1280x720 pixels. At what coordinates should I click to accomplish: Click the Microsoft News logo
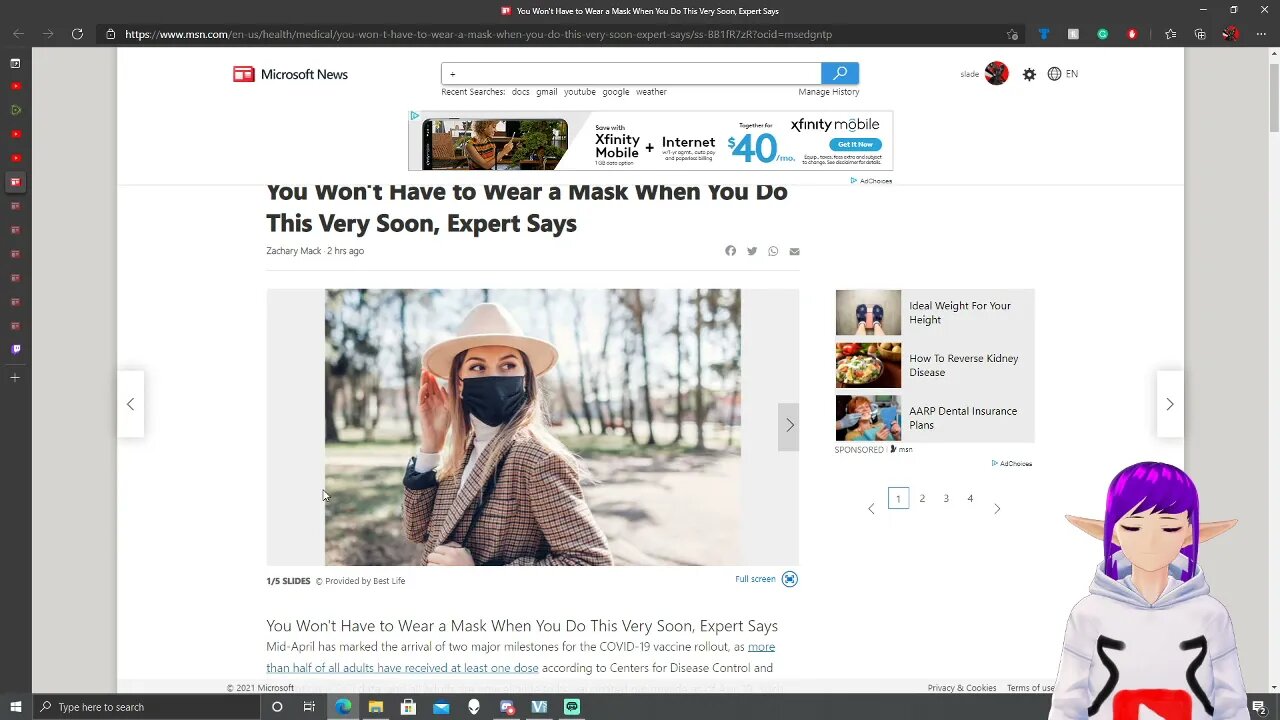pos(290,74)
